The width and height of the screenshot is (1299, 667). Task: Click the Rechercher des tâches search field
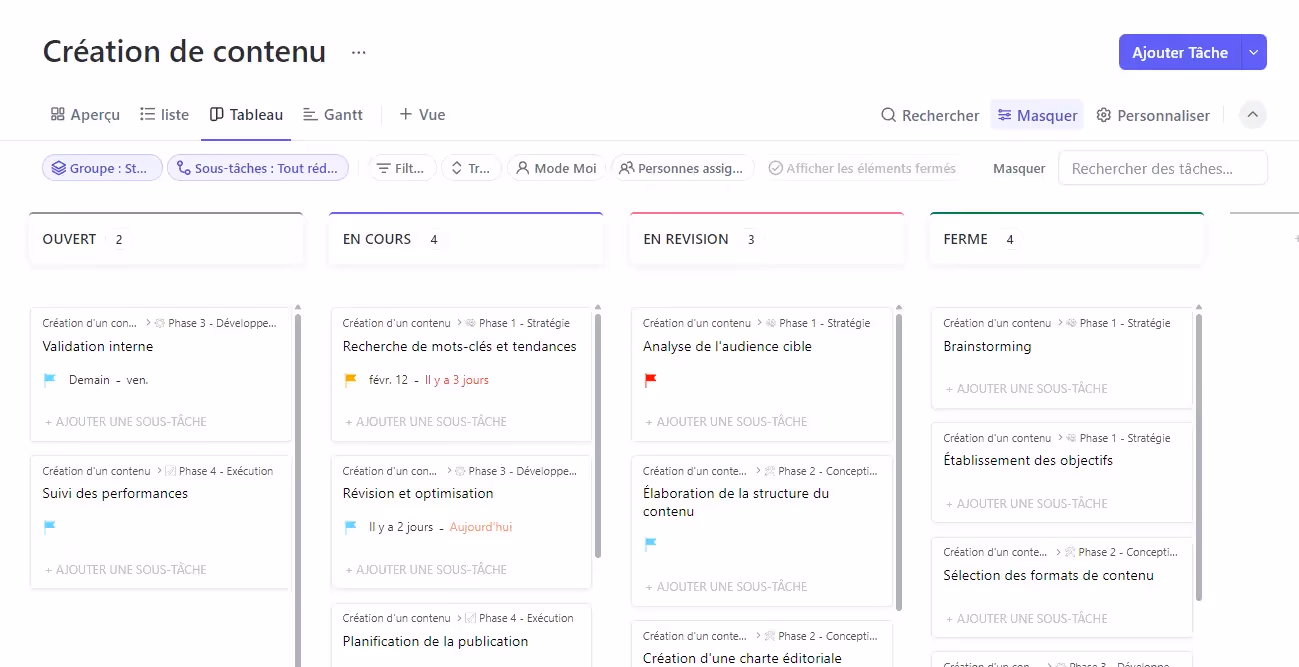[1162, 167]
